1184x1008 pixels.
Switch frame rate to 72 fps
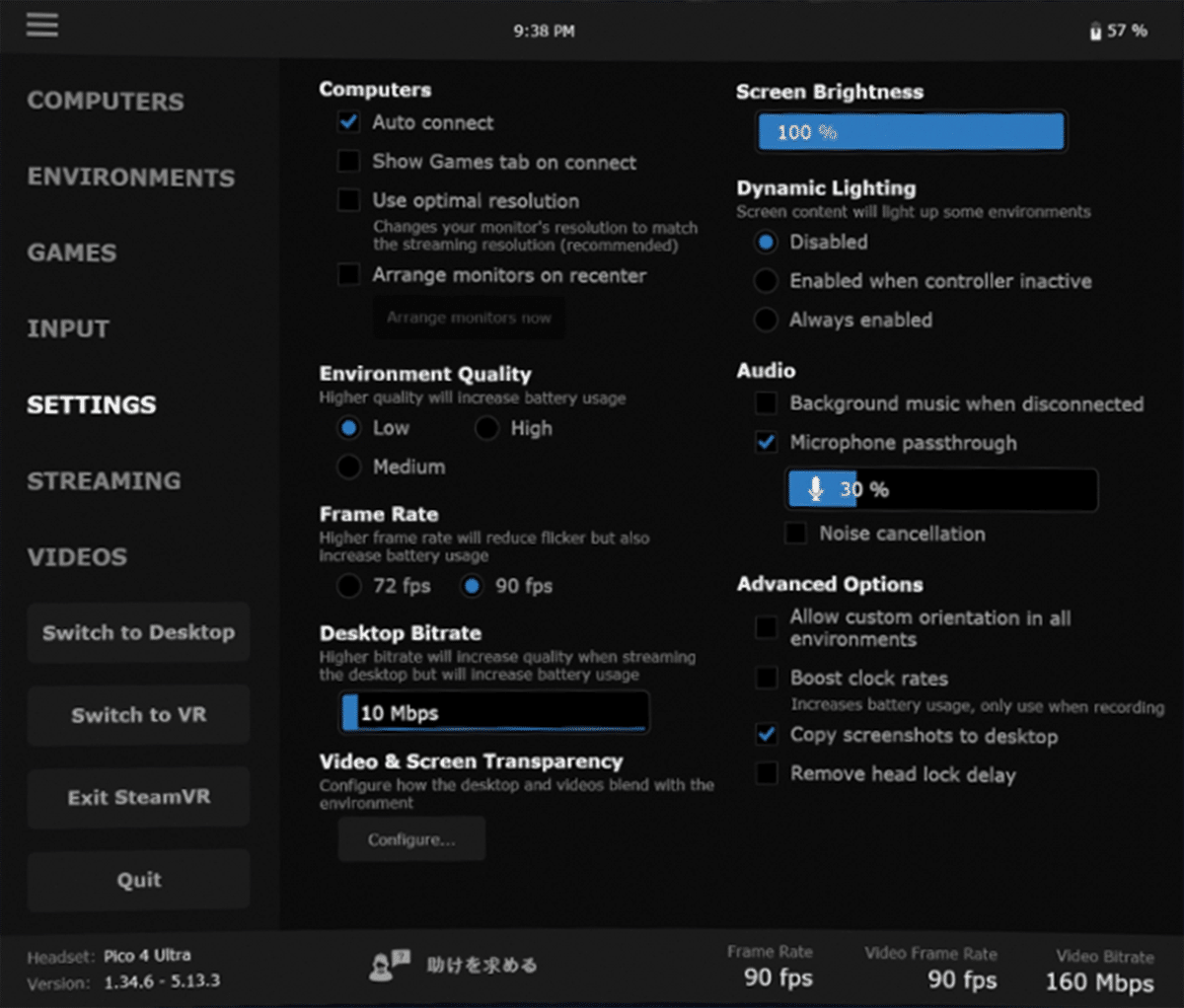[348, 586]
